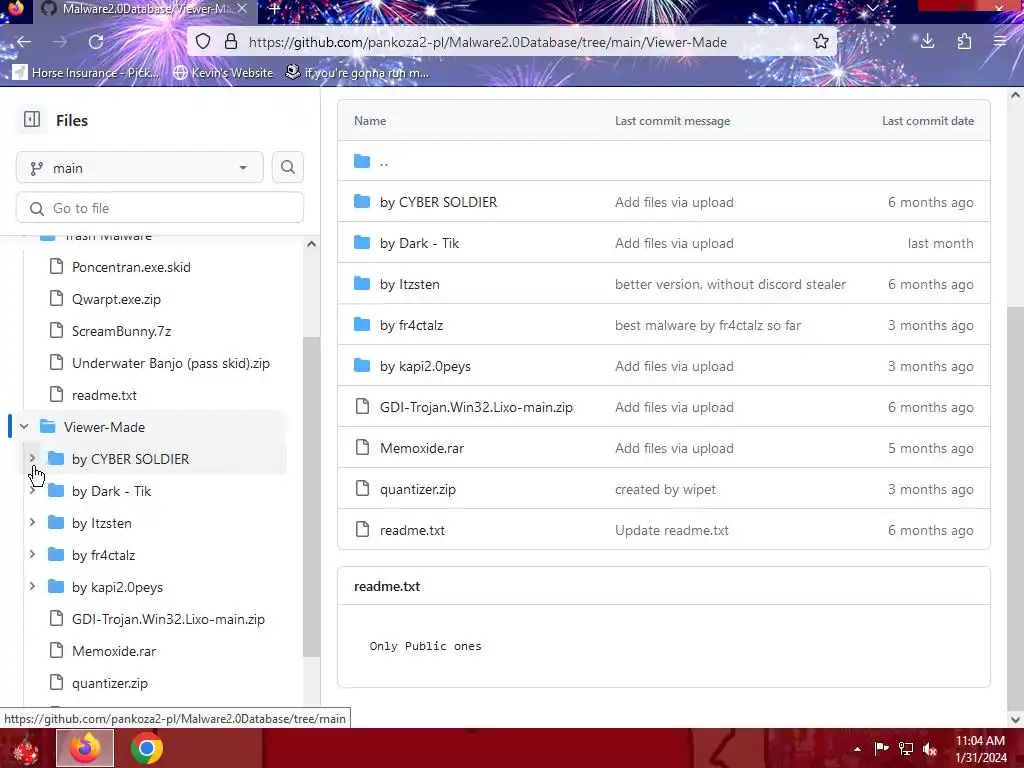The width and height of the screenshot is (1024, 768).
Task: Show hidden tray icons arrow
Action: tap(857, 749)
